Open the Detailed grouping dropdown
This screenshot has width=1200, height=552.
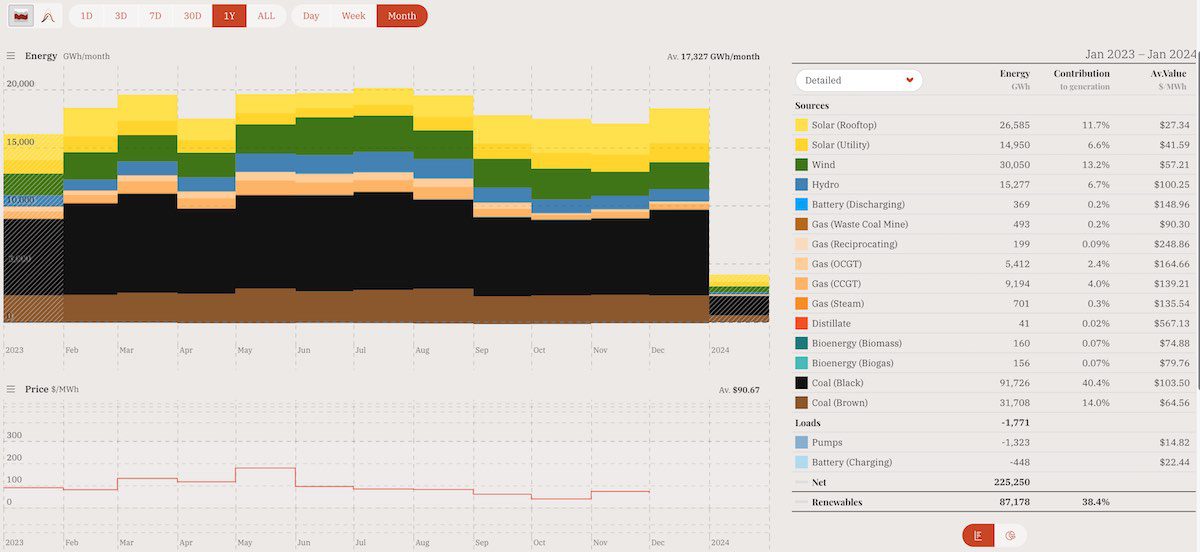[858, 80]
